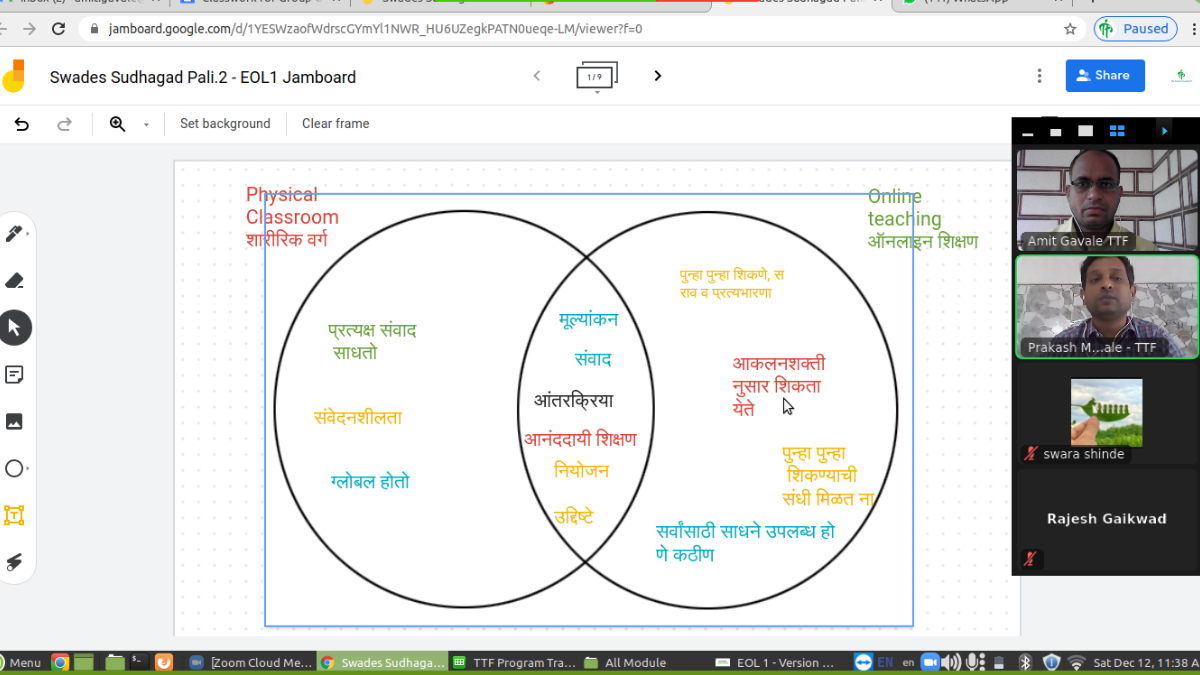Choose the Circle shape tool

tap(14, 469)
